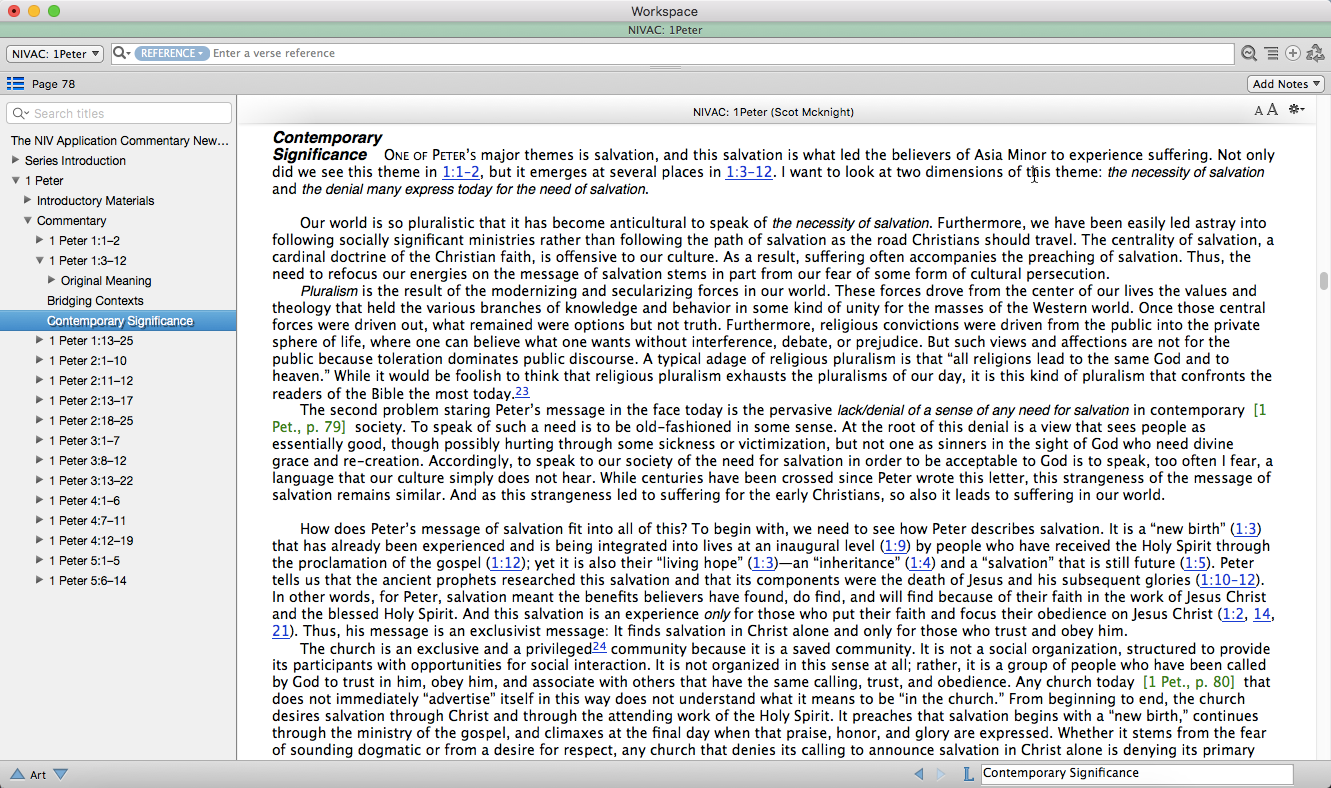This screenshot has height=788, width=1331.
Task: Click the circled plus icon in top toolbar
Action: click(1293, 54)
